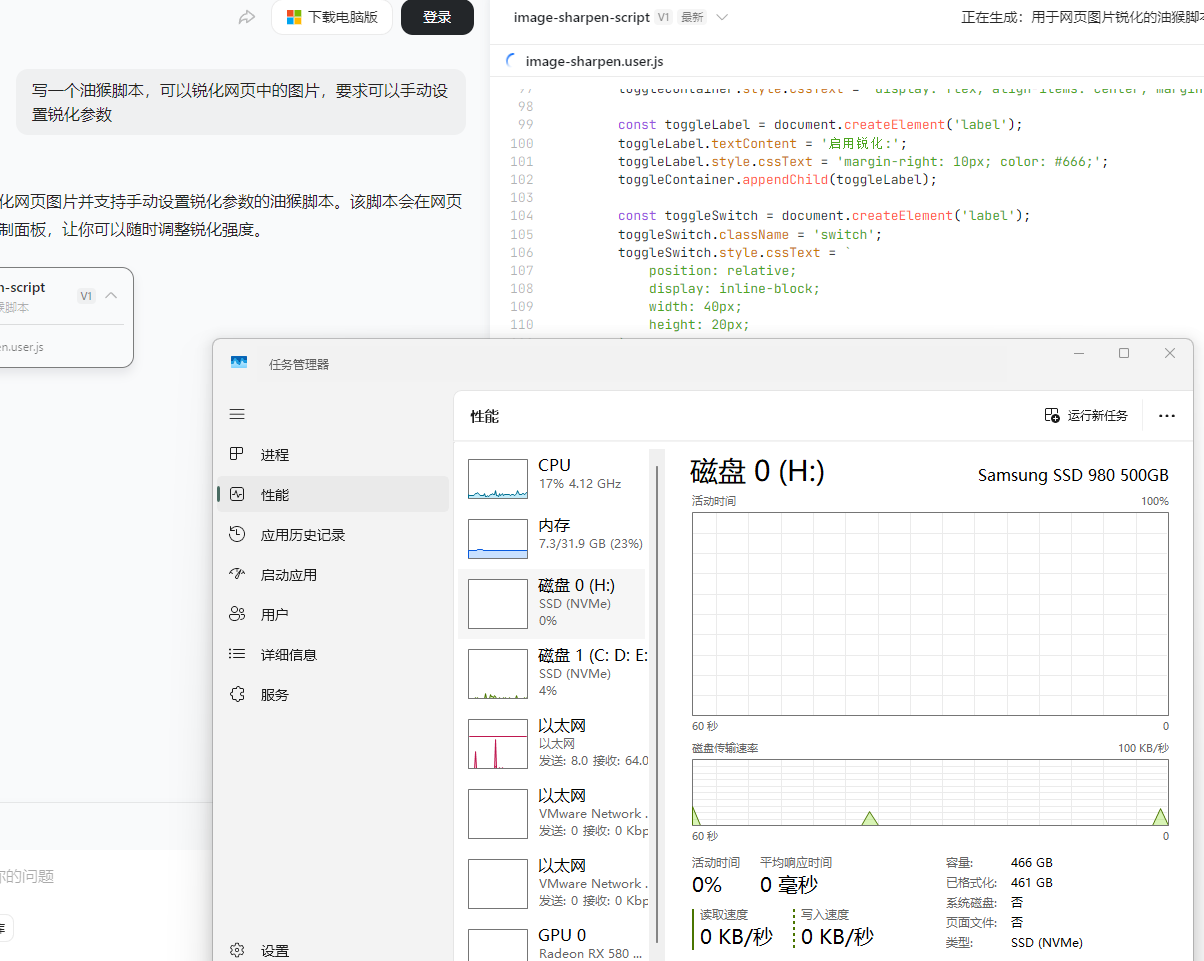
Task: Open Task Manager 设置 (Settings)
Action: 333,950
